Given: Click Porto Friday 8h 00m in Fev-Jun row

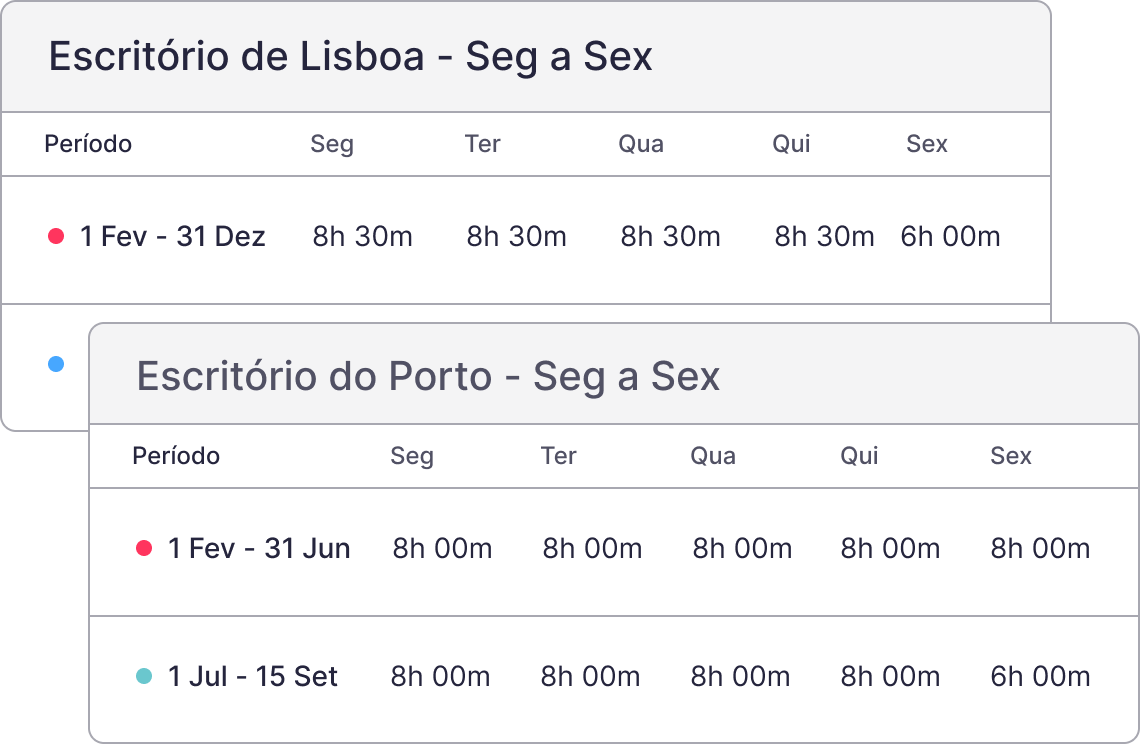Looking at the screenshot, I should [1040, 548].
